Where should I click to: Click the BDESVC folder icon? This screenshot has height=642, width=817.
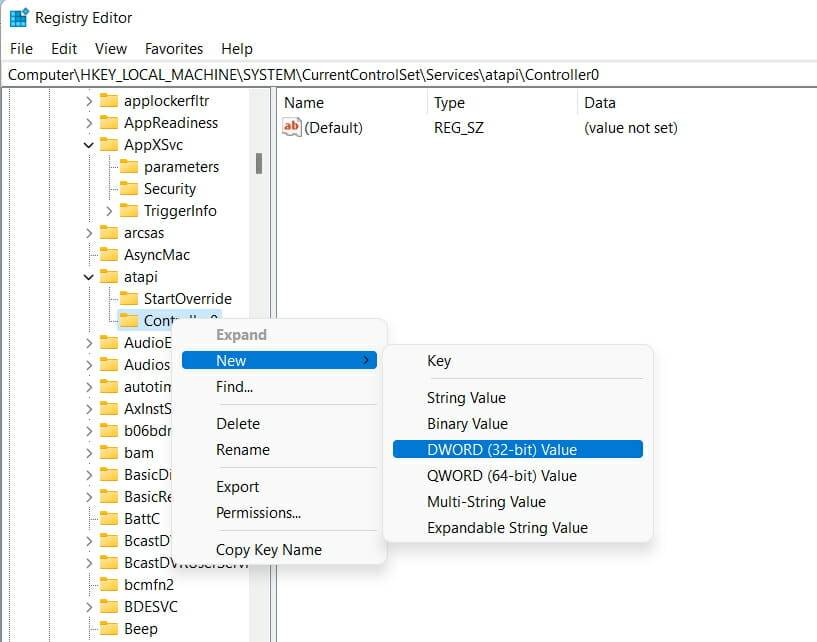pyautogui.click(x=112, y=606)
